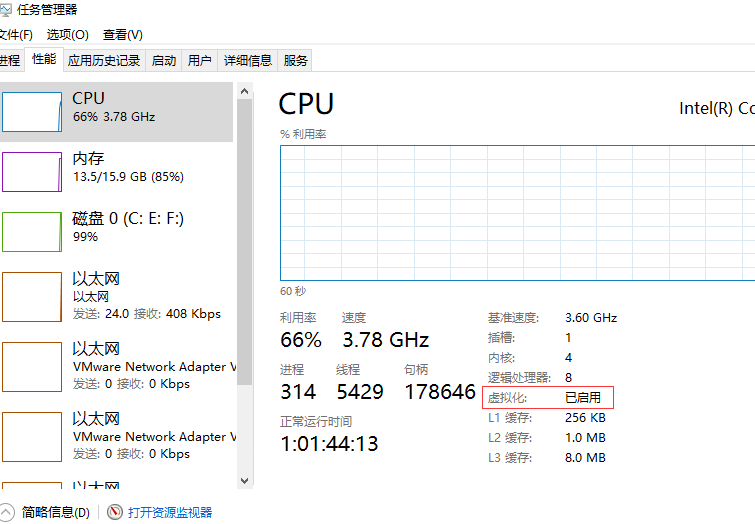Click the sidebar scroll down arrow
The image size is (755, 524).
(244, 481)
